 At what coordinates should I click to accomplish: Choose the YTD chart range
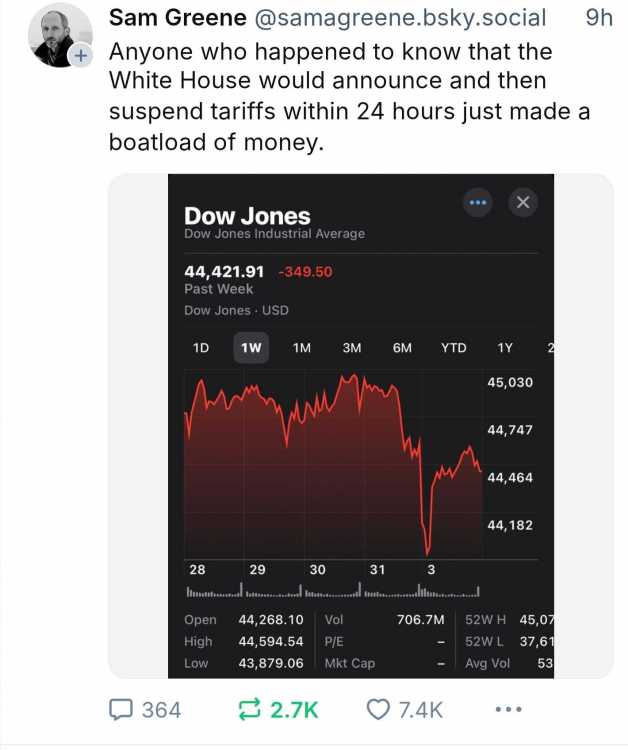tap(453, 348)
